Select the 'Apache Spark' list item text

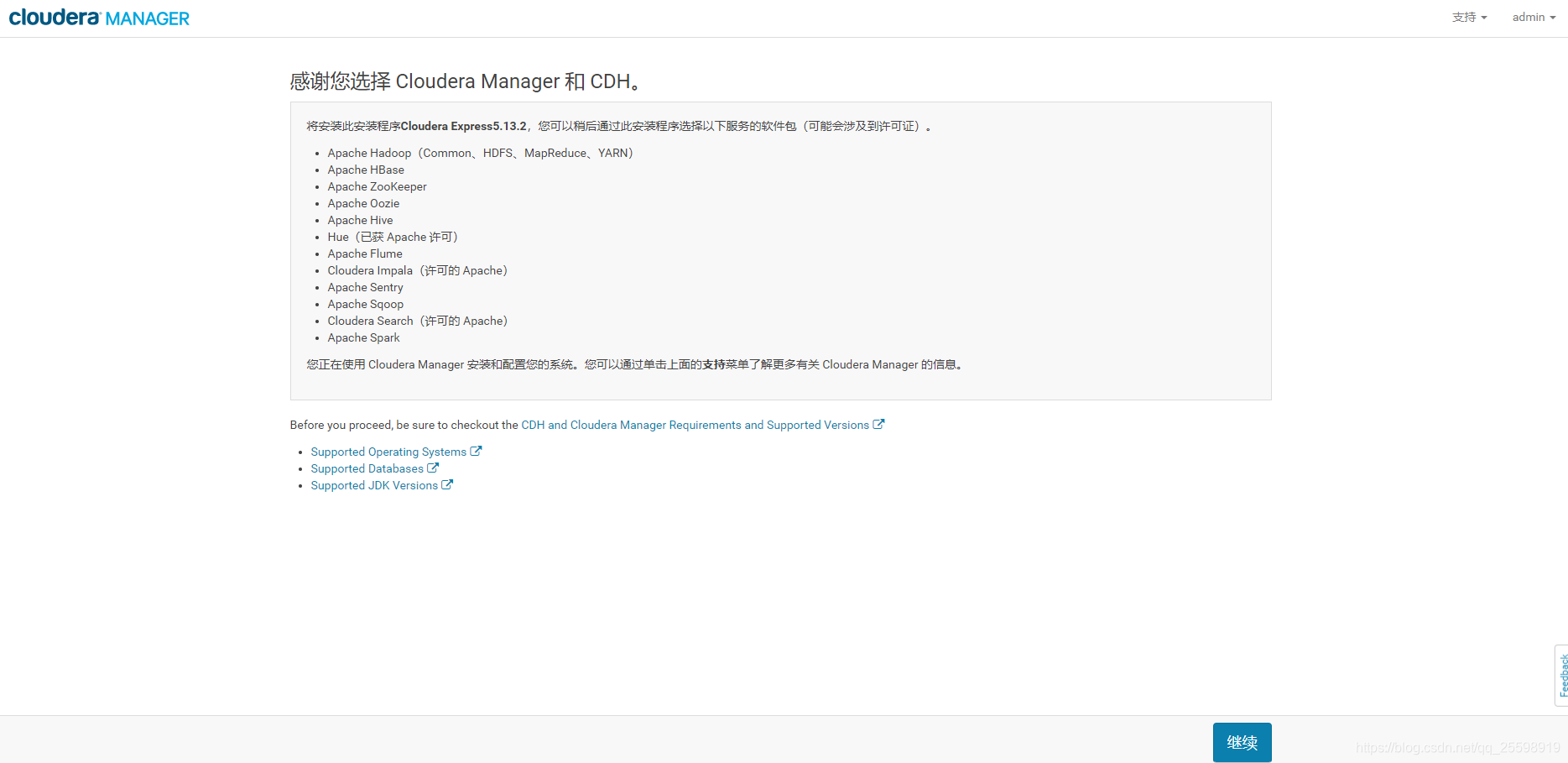click(x=363, y=337)
